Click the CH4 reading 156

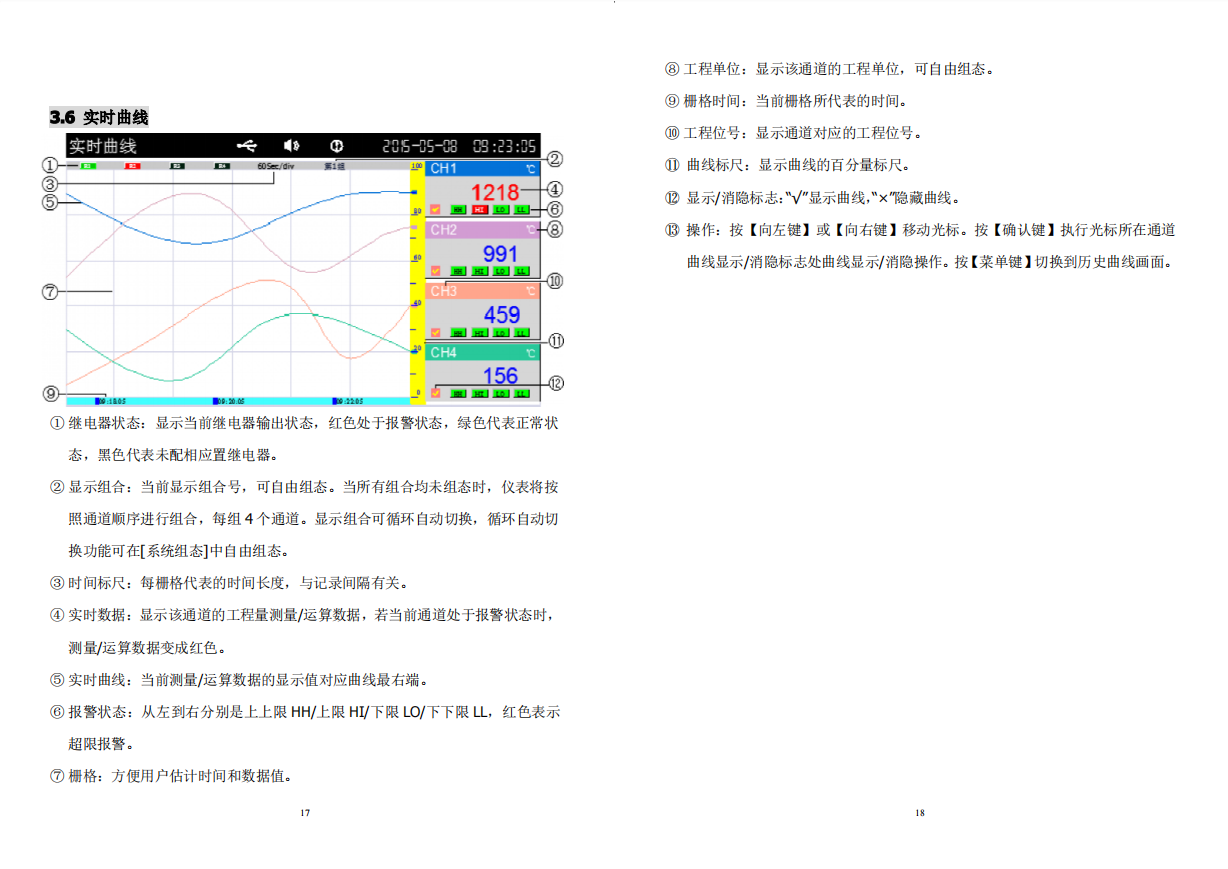tap(501, 375)
